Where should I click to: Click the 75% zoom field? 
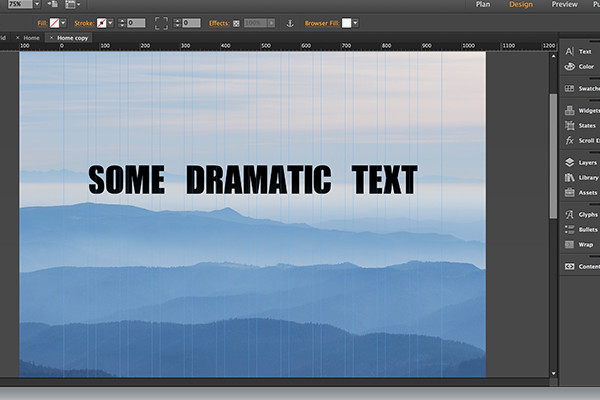[20, 4]
